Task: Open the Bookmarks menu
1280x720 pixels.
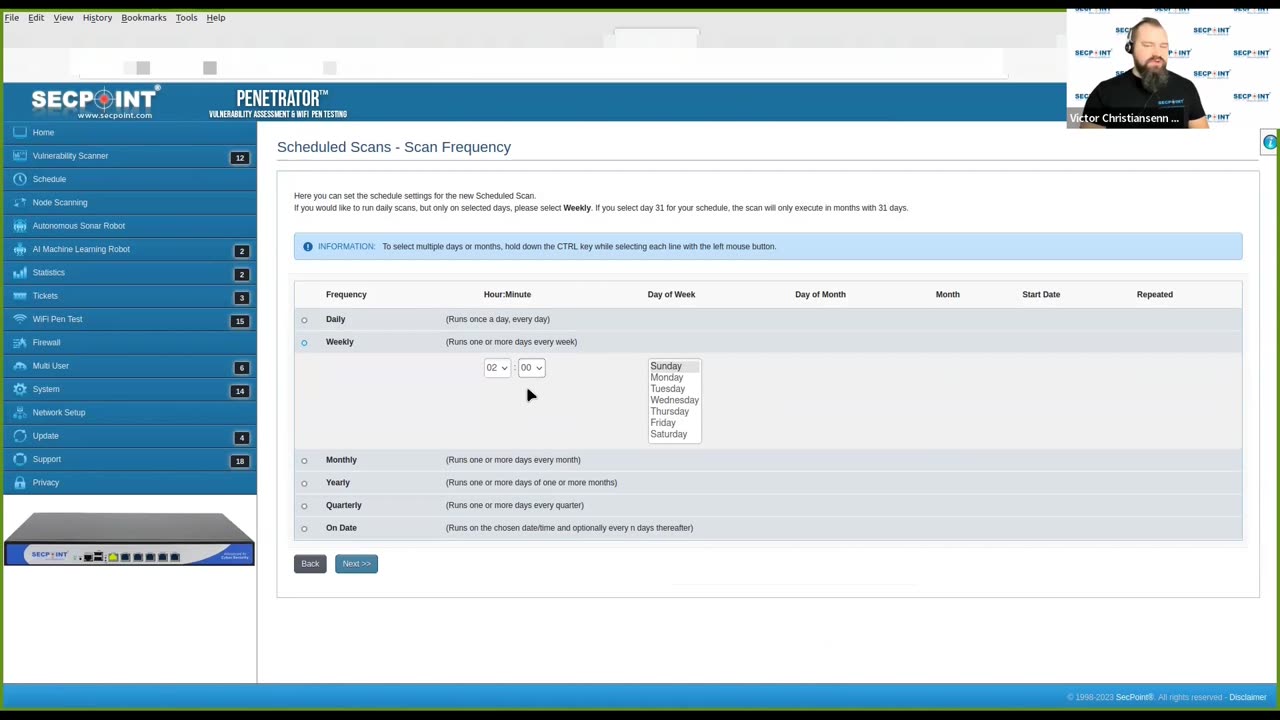Action: 144,17
